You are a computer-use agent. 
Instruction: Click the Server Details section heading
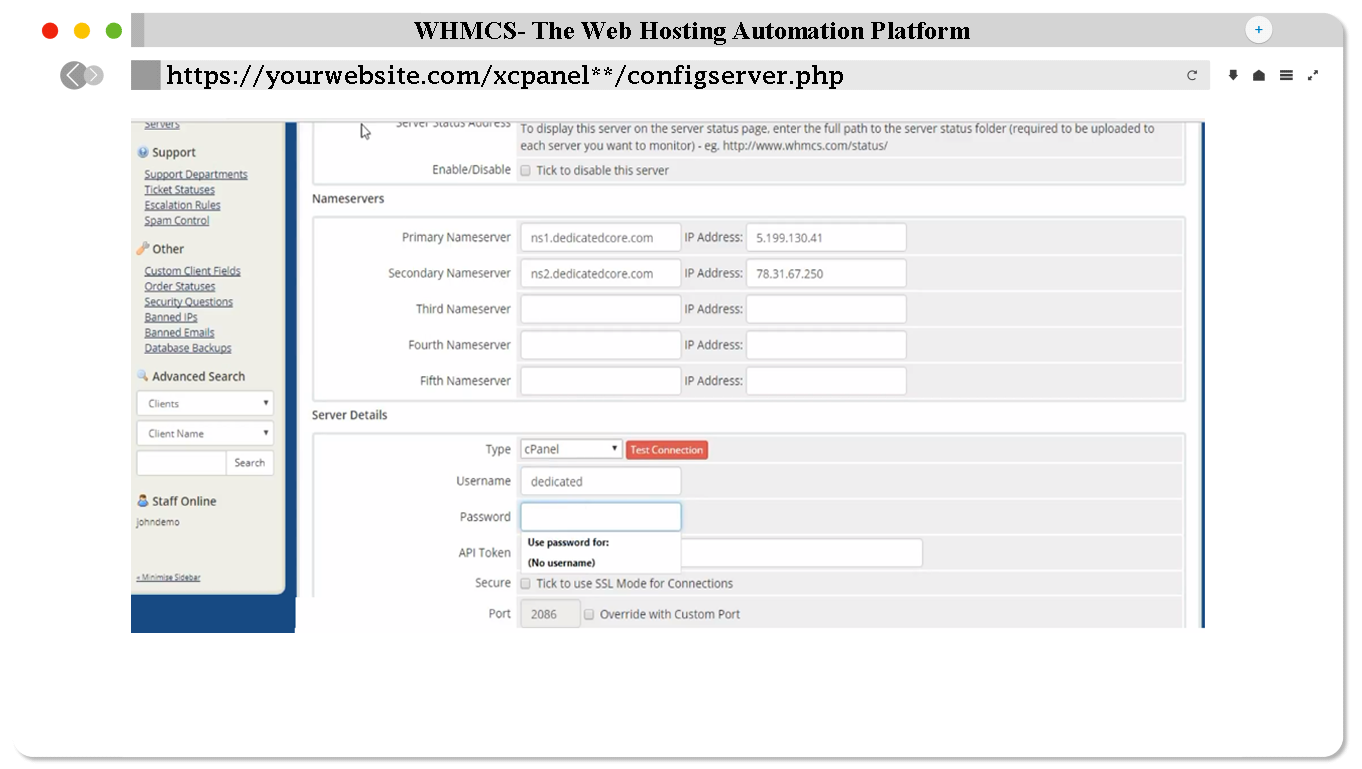pyautogui.click(x=349, y=415)
